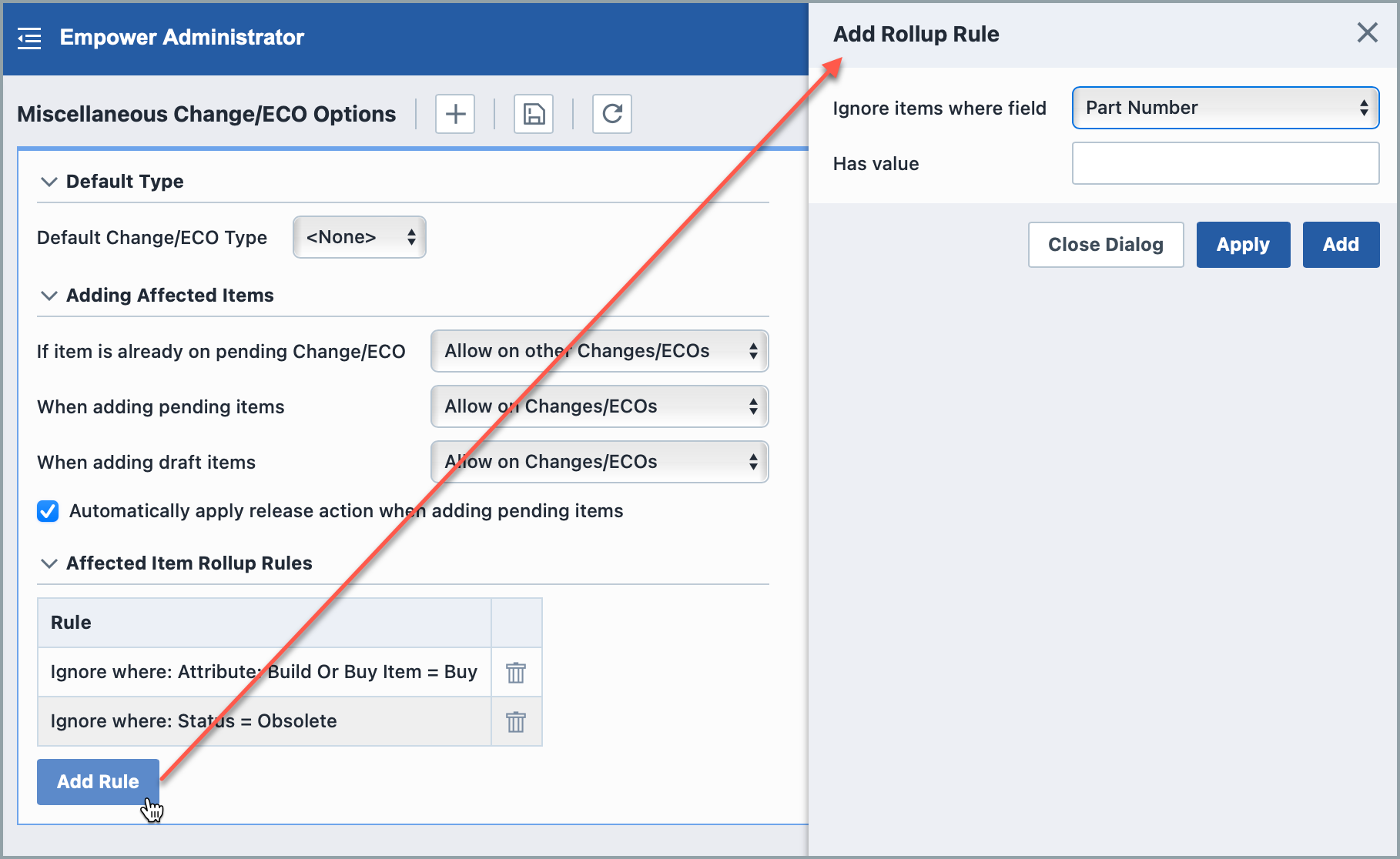Click the save disk icon
The height and width of the screenshot is (859, 1400).
pyautogui.click(x=534, y=114)
